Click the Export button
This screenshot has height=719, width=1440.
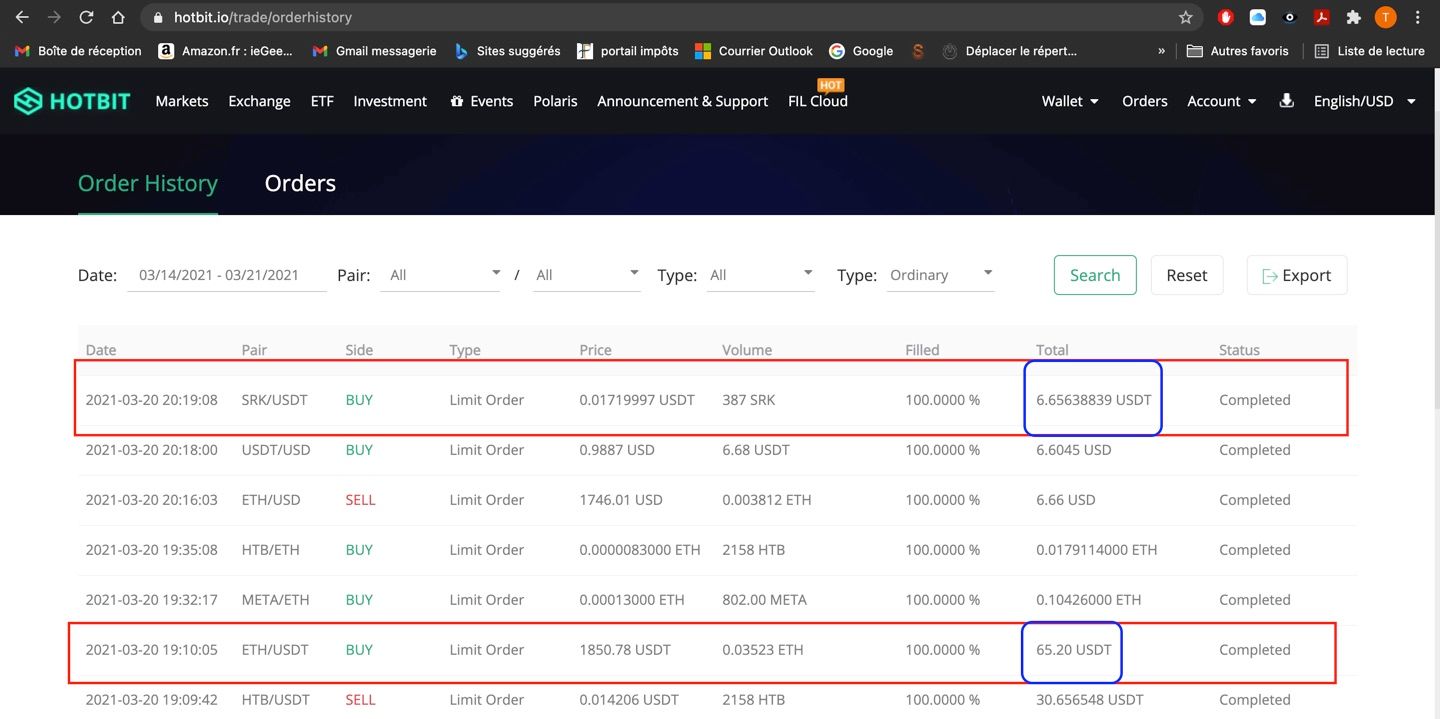click(x=1297, y=275)
